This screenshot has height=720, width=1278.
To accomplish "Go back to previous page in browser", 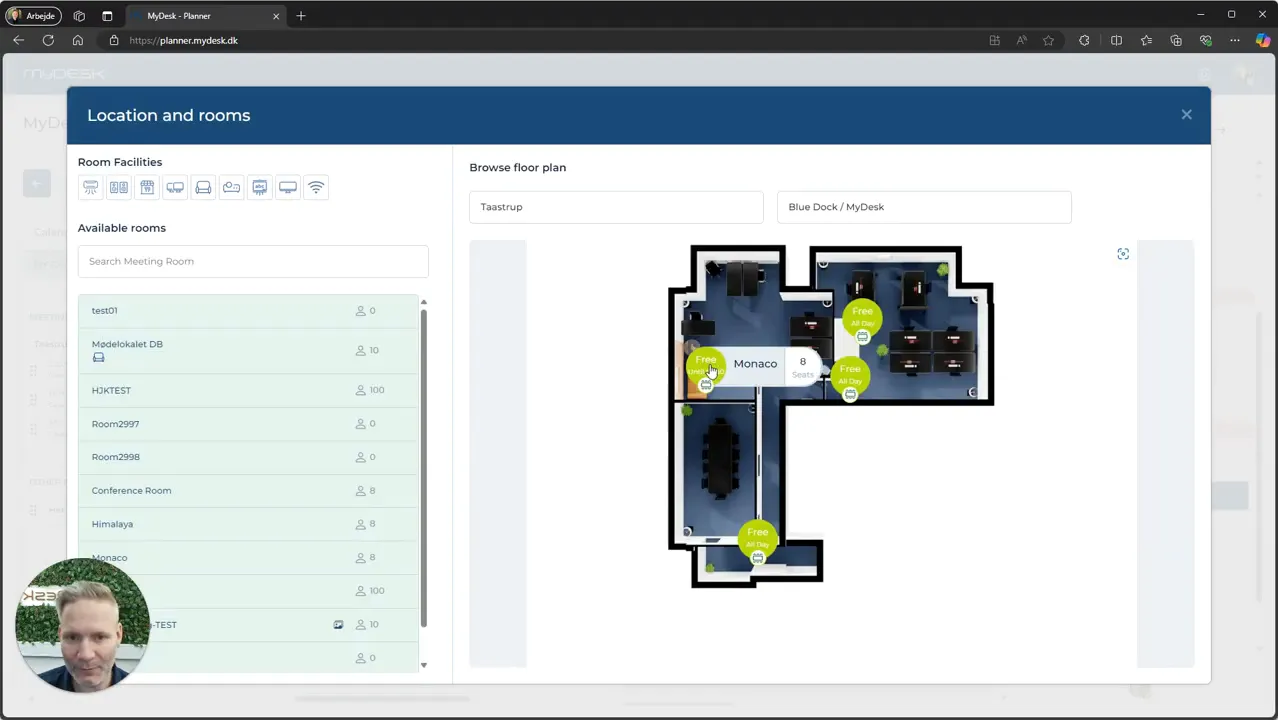I will 18,40.
